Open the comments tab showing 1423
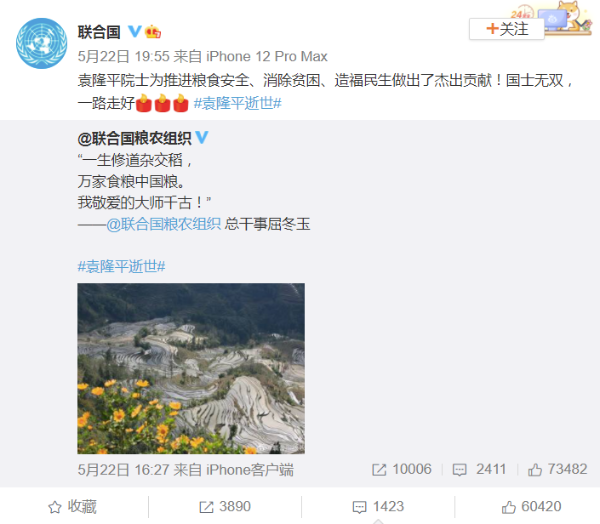This screenshot has width=600, height=524. (x=378, y=507)
